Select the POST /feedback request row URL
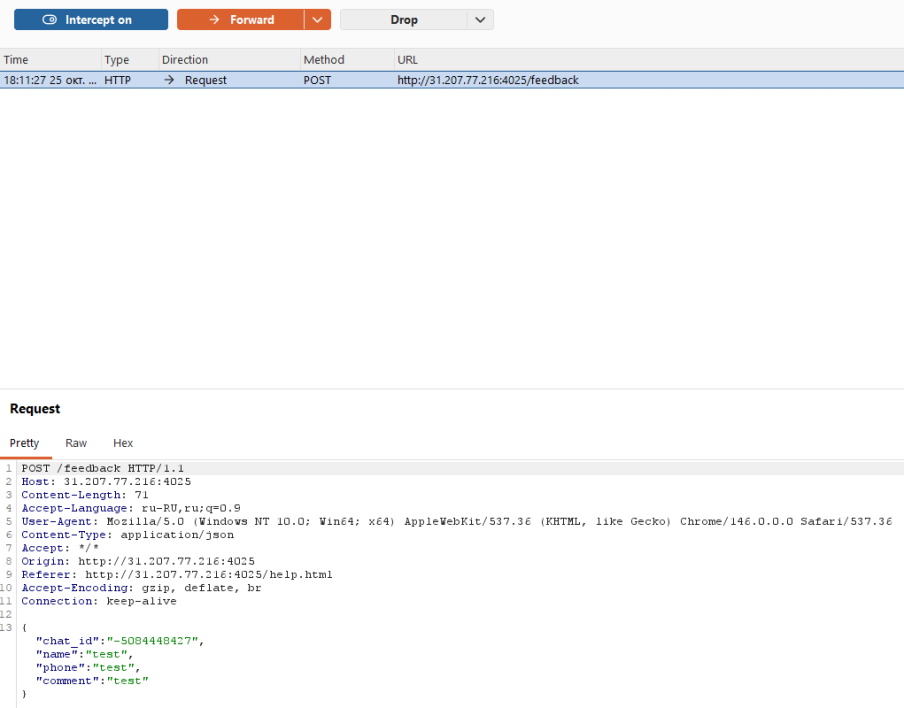Screen dimensions: 904x708 pos(488,80)
